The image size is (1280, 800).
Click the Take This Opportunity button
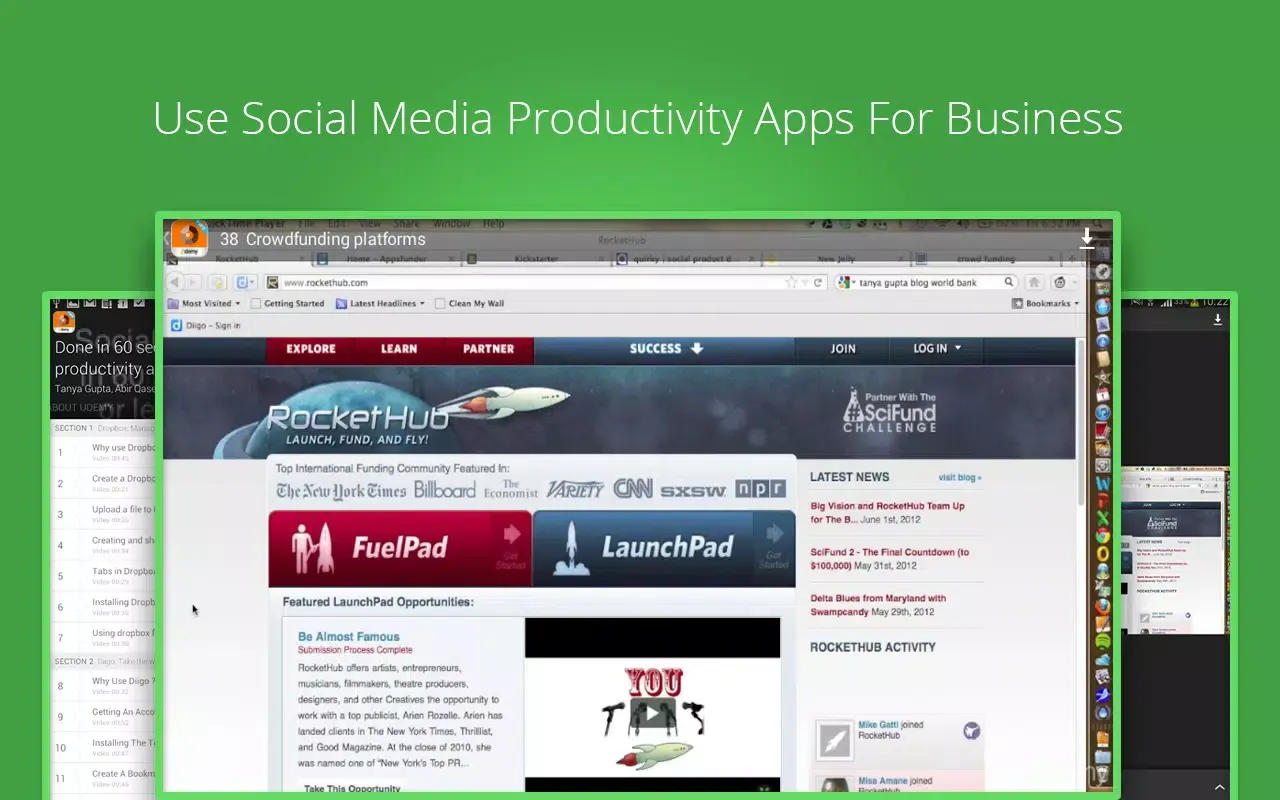coord(352,788)
